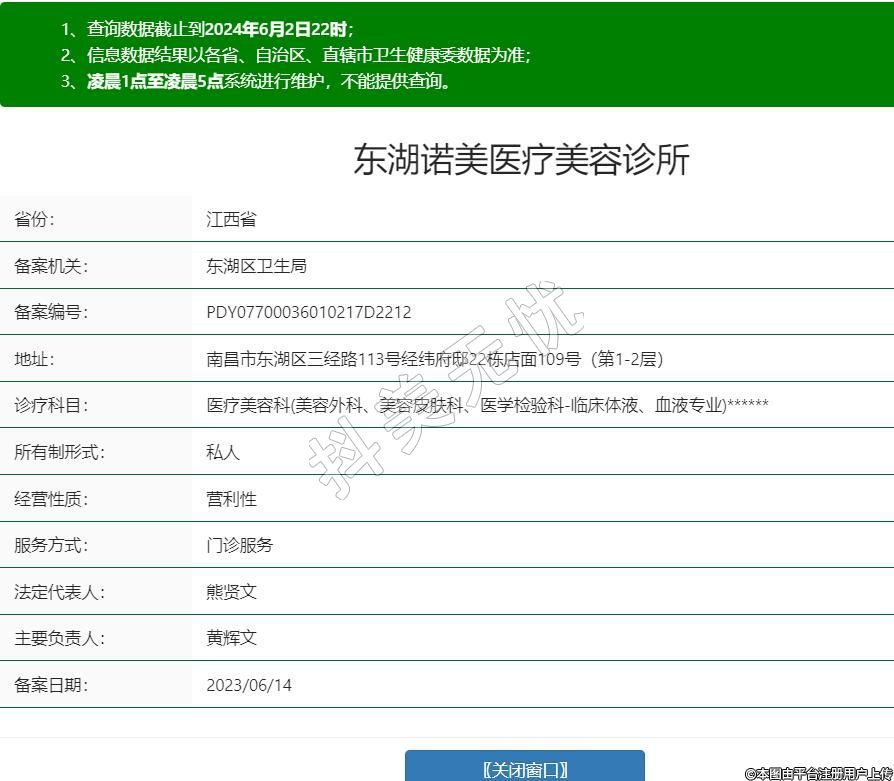
Task: Click the 江西省 province value
Action: [x=231, y=219]
